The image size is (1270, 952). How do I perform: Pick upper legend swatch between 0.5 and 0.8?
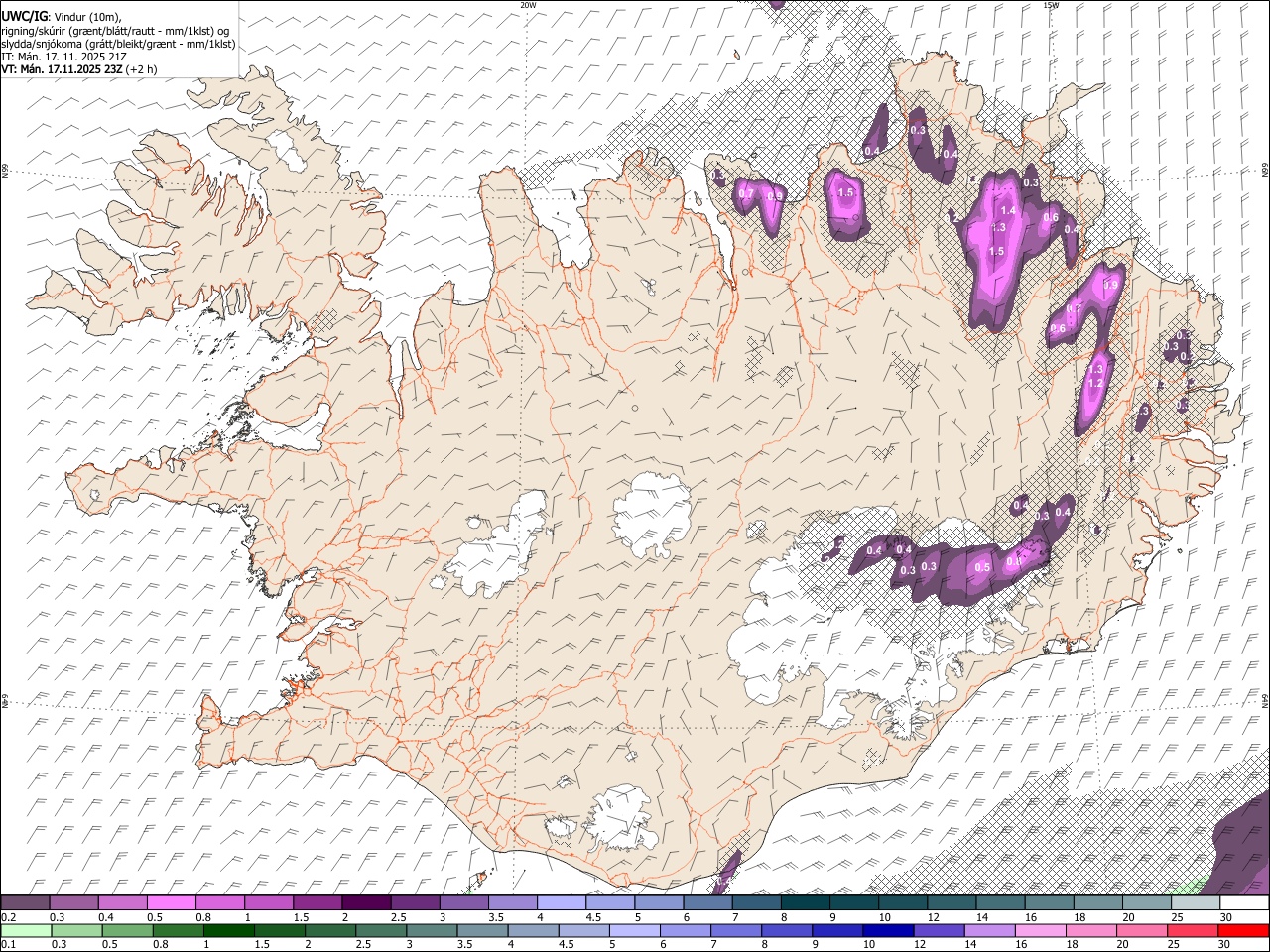pyautogui.click(x=172, y=902)
